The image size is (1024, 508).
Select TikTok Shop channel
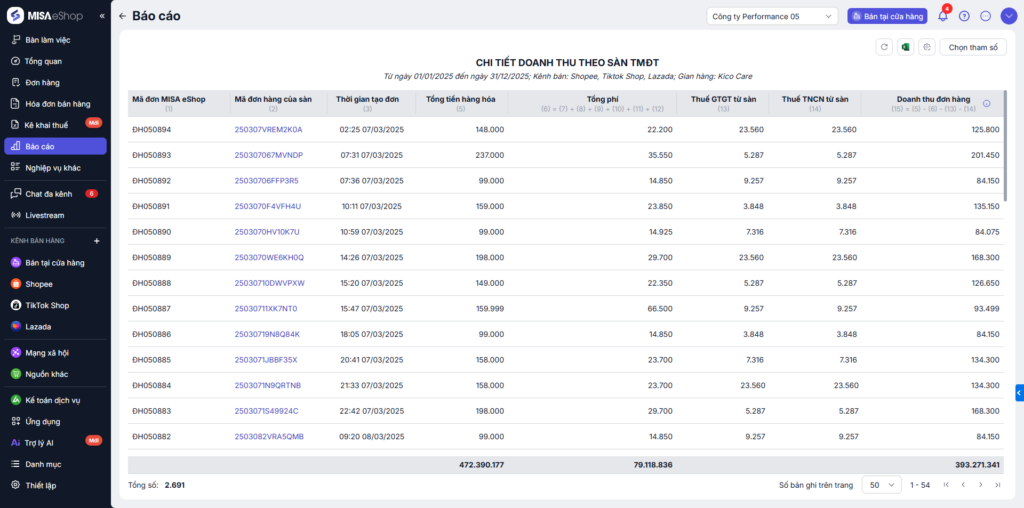(47, 305)
